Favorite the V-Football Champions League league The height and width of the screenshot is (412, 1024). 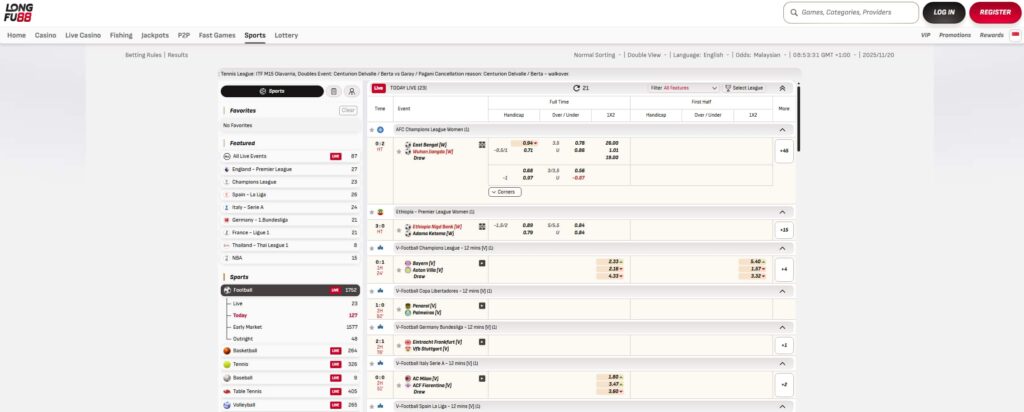tap(372, 248)
